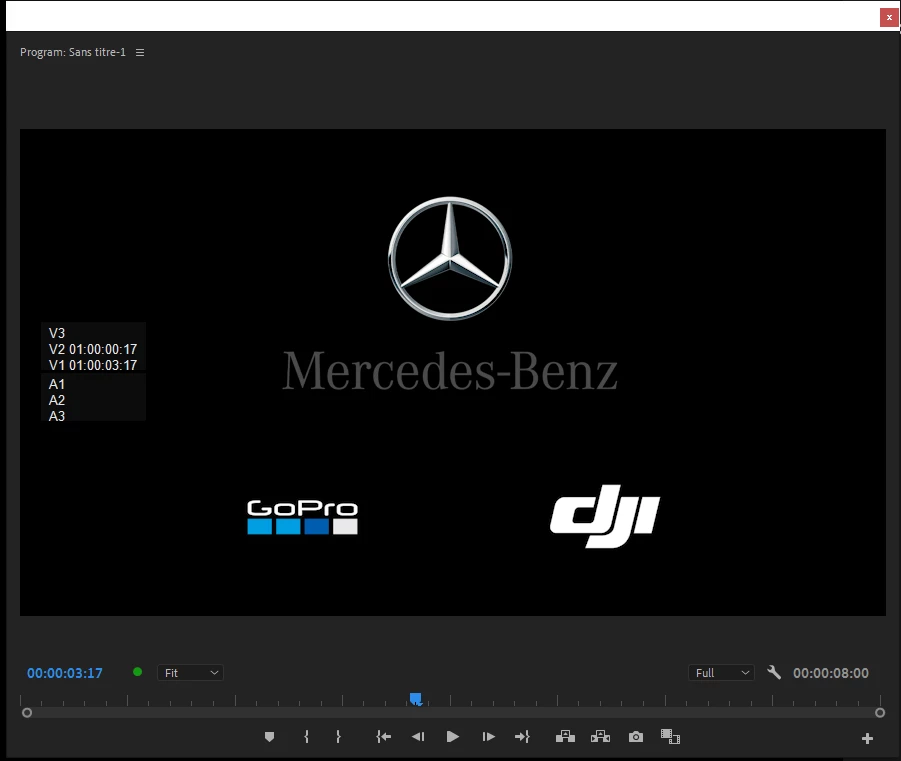Open the Program panel hamburger menu
The height and width of the screenshot is (761, 901).
click(x=140, y=52)
